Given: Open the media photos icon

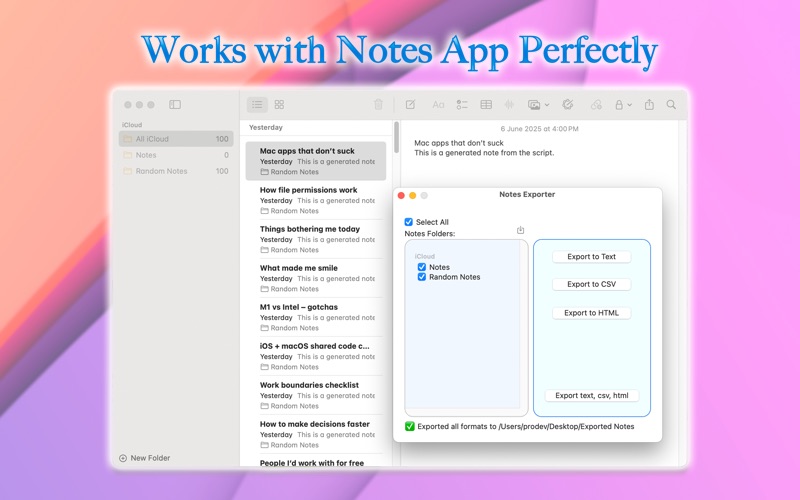Looking at the screenshot, I should tap(534, 105).
